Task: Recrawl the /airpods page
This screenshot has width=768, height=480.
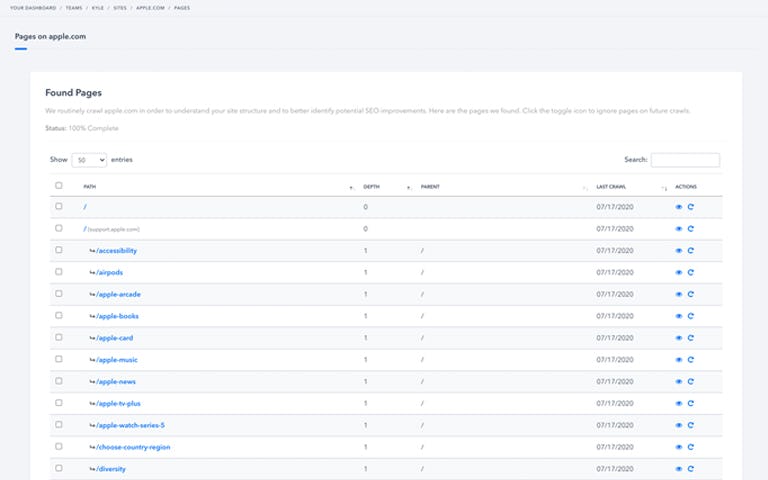Action: [x=691, y=273]
